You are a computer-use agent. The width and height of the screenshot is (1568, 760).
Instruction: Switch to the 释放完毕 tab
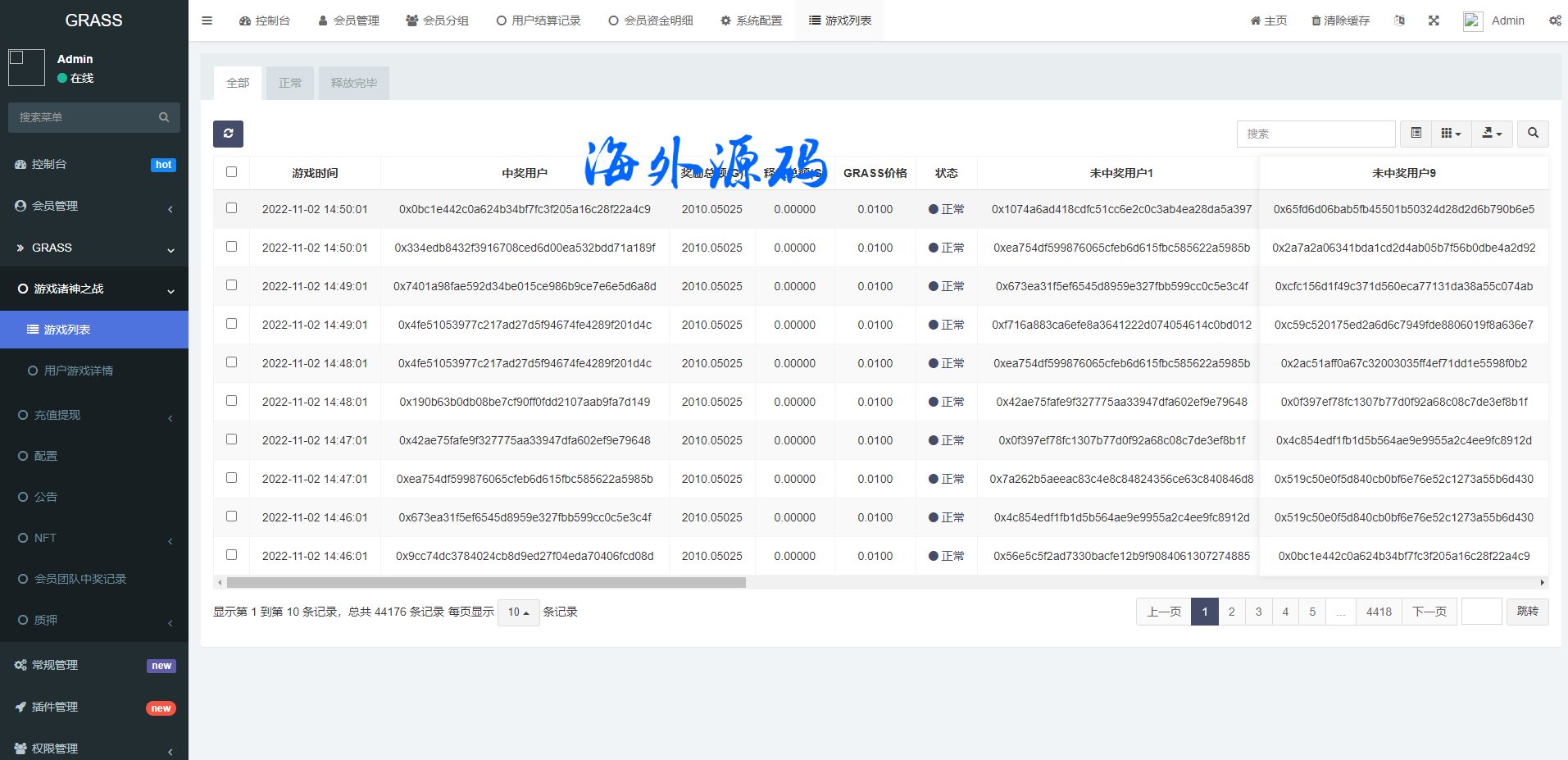pyautogui.click(x=353, y=83)
